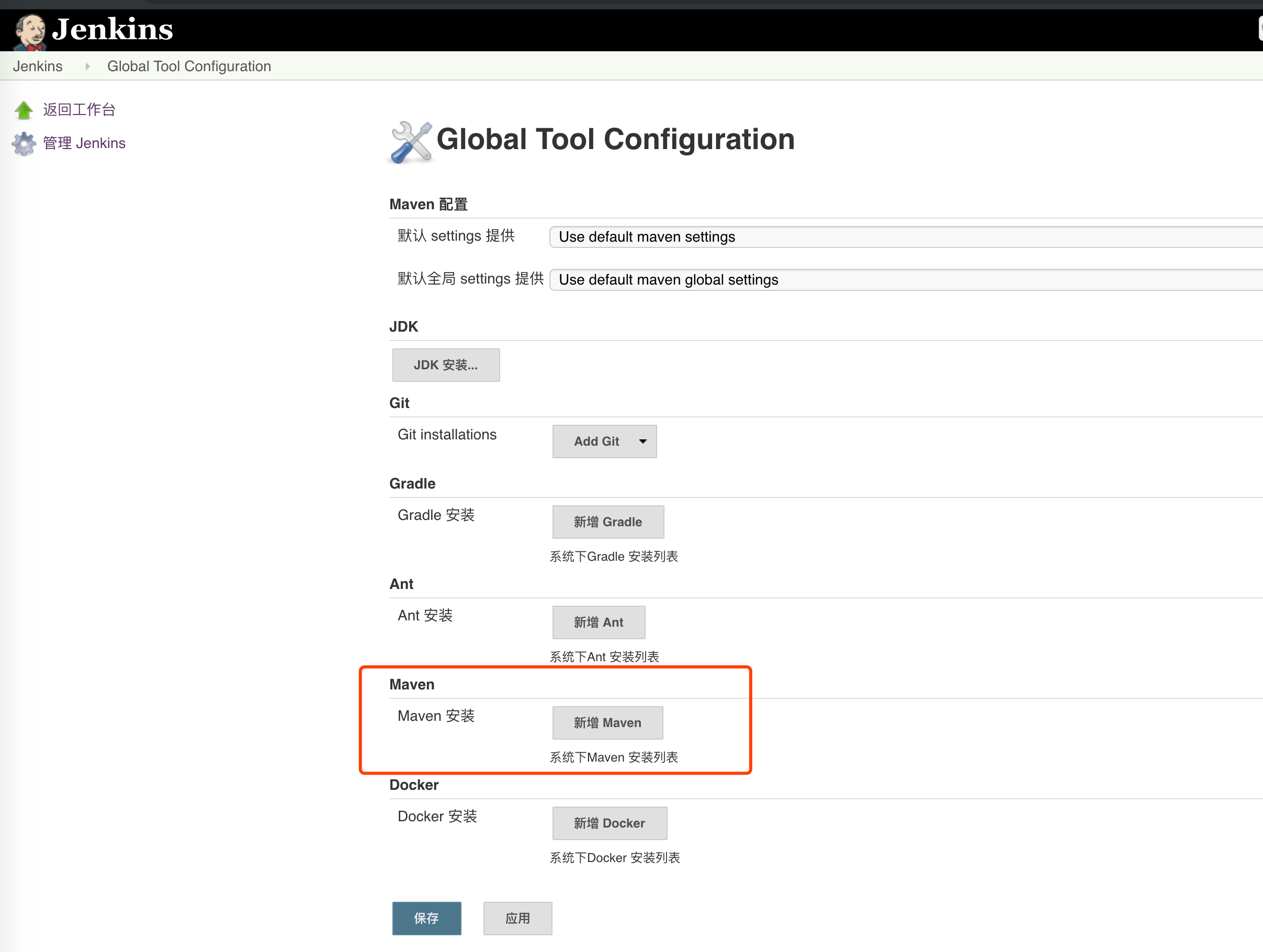Click the 新增 Gradle button
Viewport: 1263px width, 952px height.
tap(608, 522)
